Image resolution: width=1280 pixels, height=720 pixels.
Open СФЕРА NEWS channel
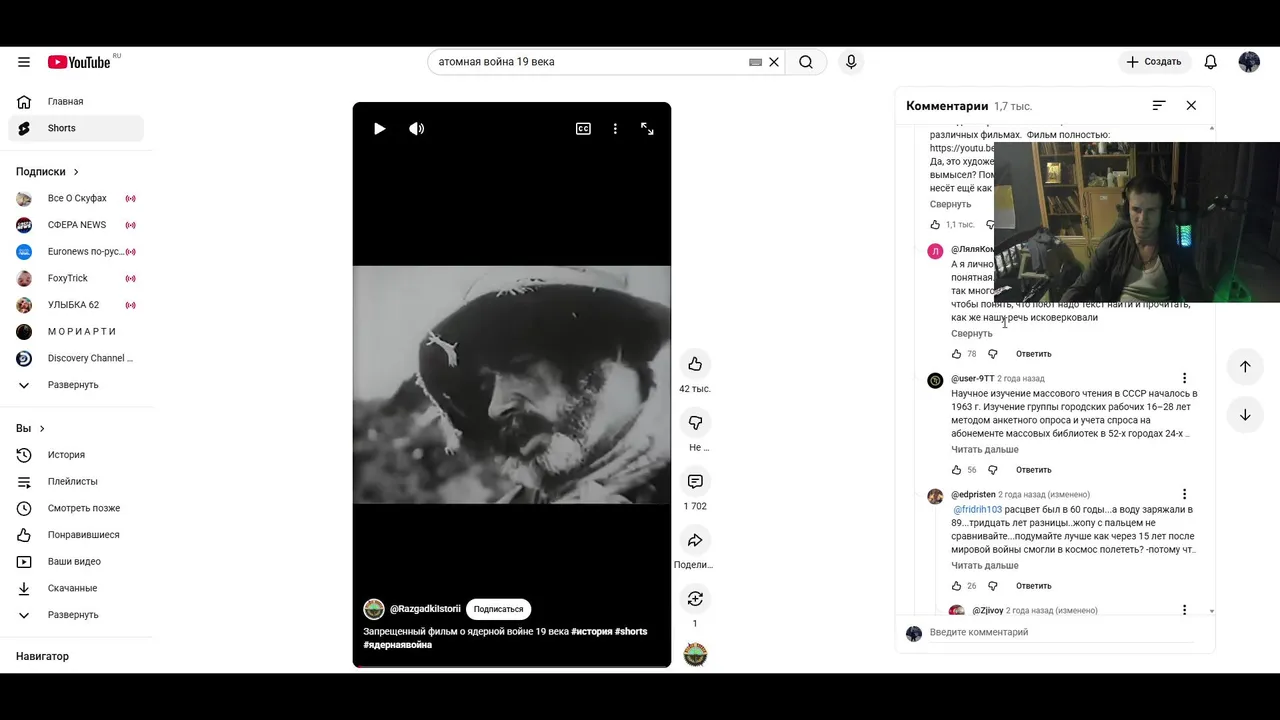tap(76, 225)
